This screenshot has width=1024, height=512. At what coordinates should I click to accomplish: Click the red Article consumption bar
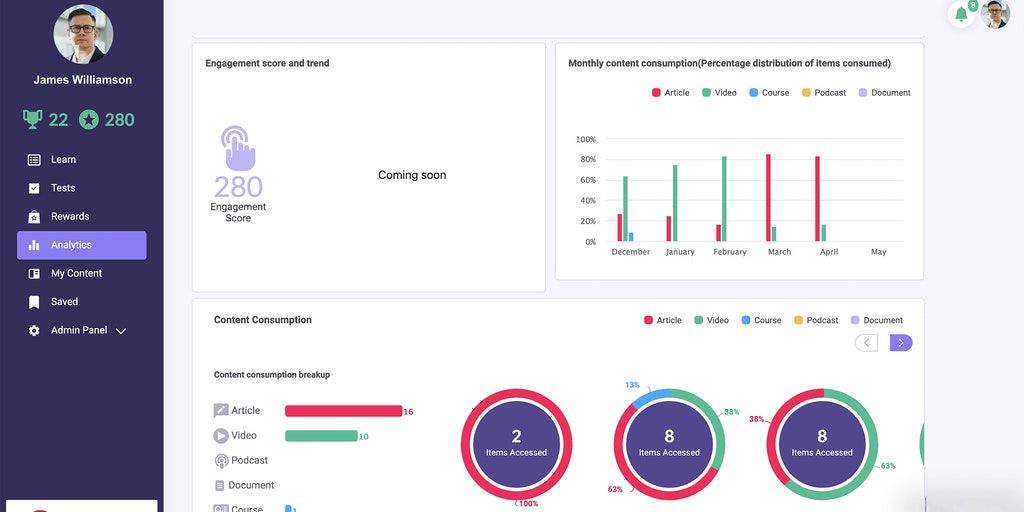tap(343, 411)
